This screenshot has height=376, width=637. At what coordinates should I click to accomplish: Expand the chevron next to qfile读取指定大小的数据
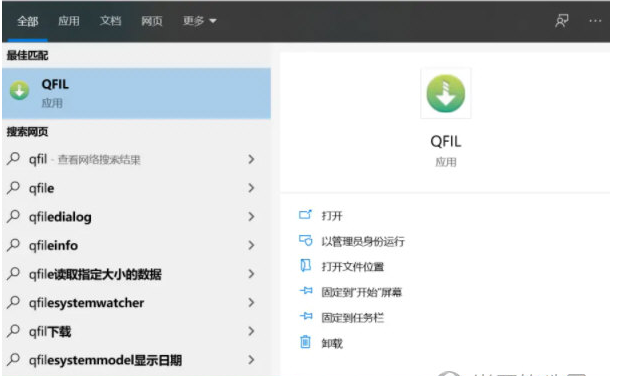pos(251,274)
